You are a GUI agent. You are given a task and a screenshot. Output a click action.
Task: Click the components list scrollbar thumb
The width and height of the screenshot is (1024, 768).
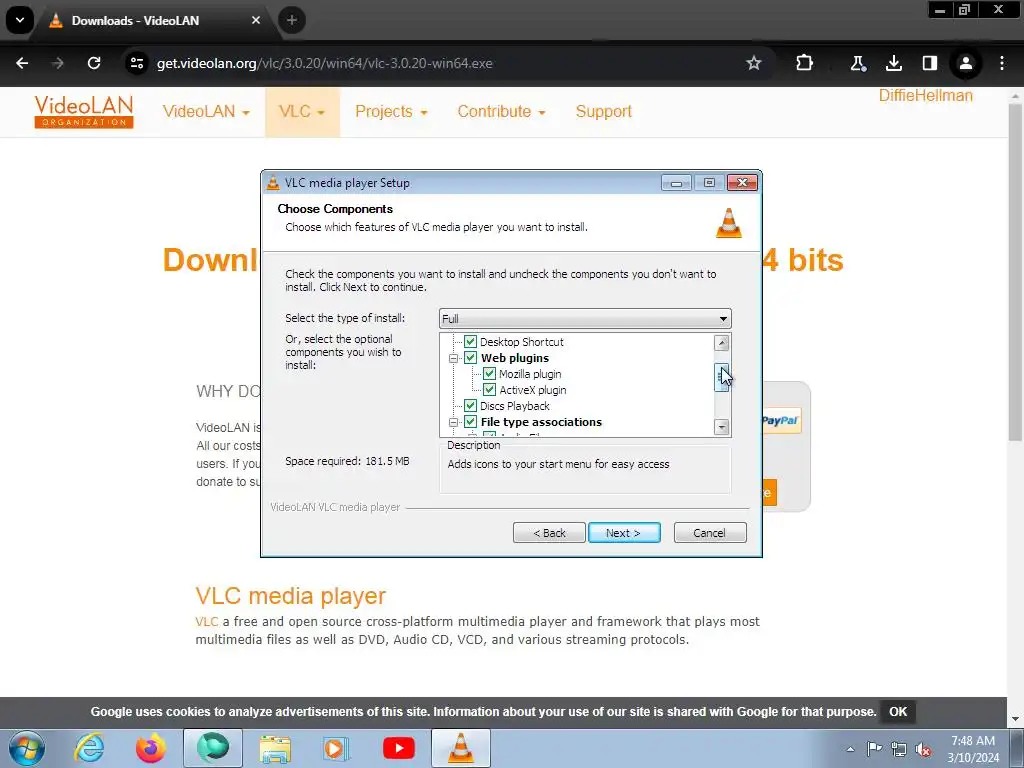click(x=722, y=377)
